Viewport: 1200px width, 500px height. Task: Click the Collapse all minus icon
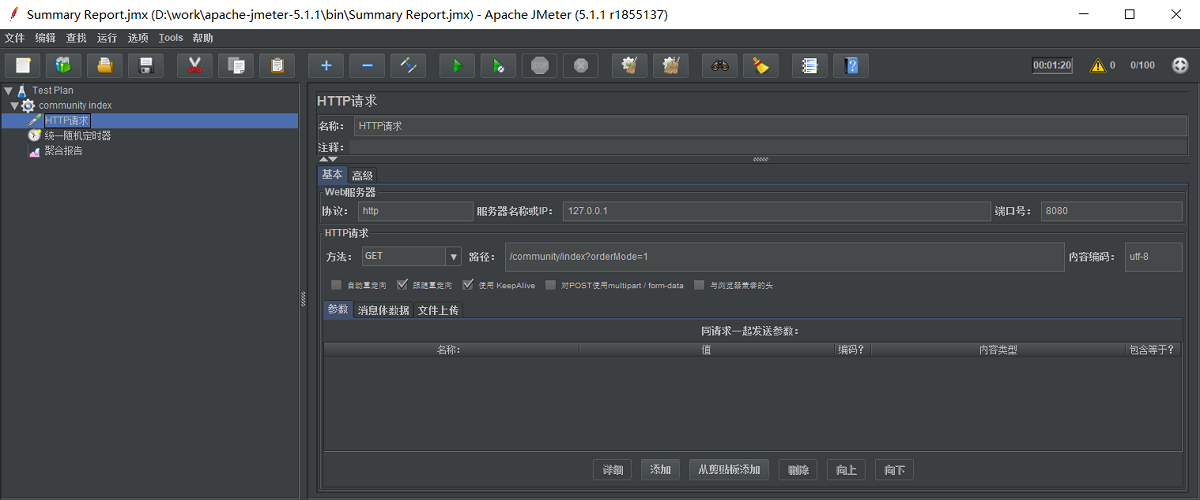click(367, 65)
